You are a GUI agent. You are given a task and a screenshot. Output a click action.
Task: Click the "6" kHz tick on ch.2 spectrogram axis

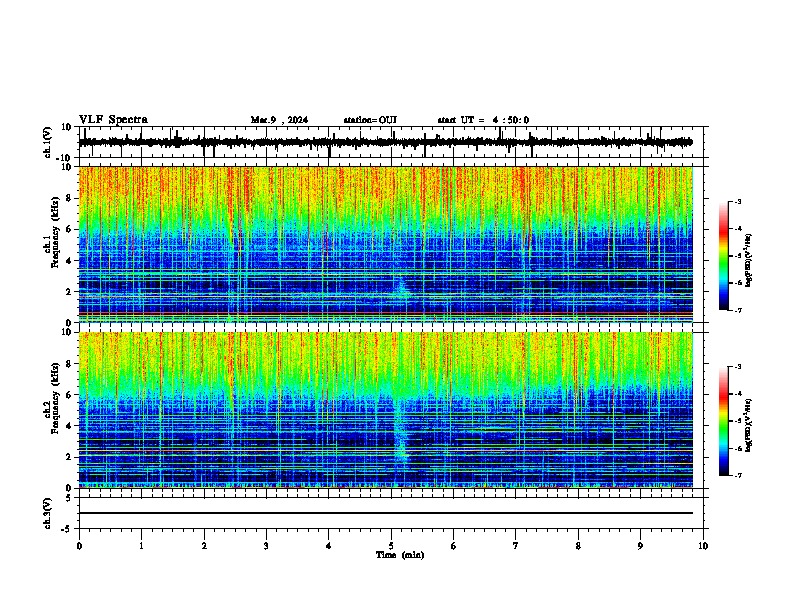tap(69, 395)
